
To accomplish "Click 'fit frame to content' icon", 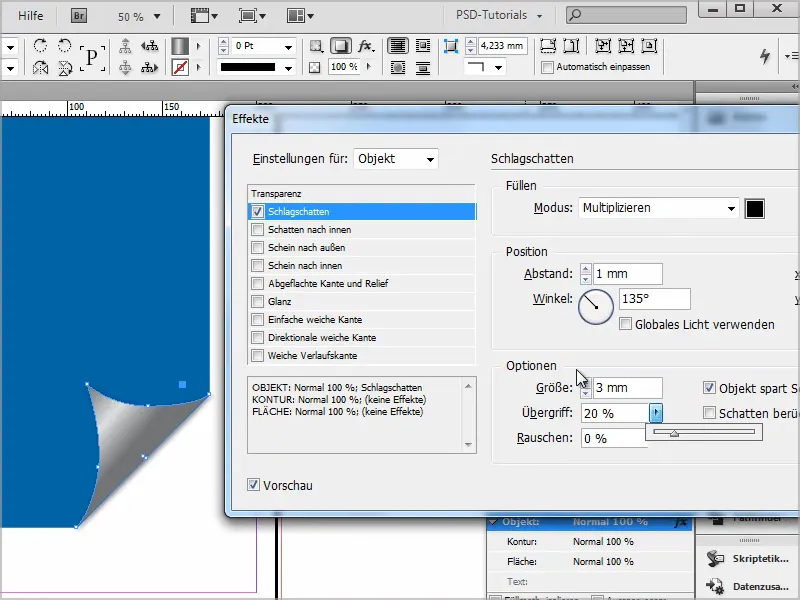I will click(626, 46).
